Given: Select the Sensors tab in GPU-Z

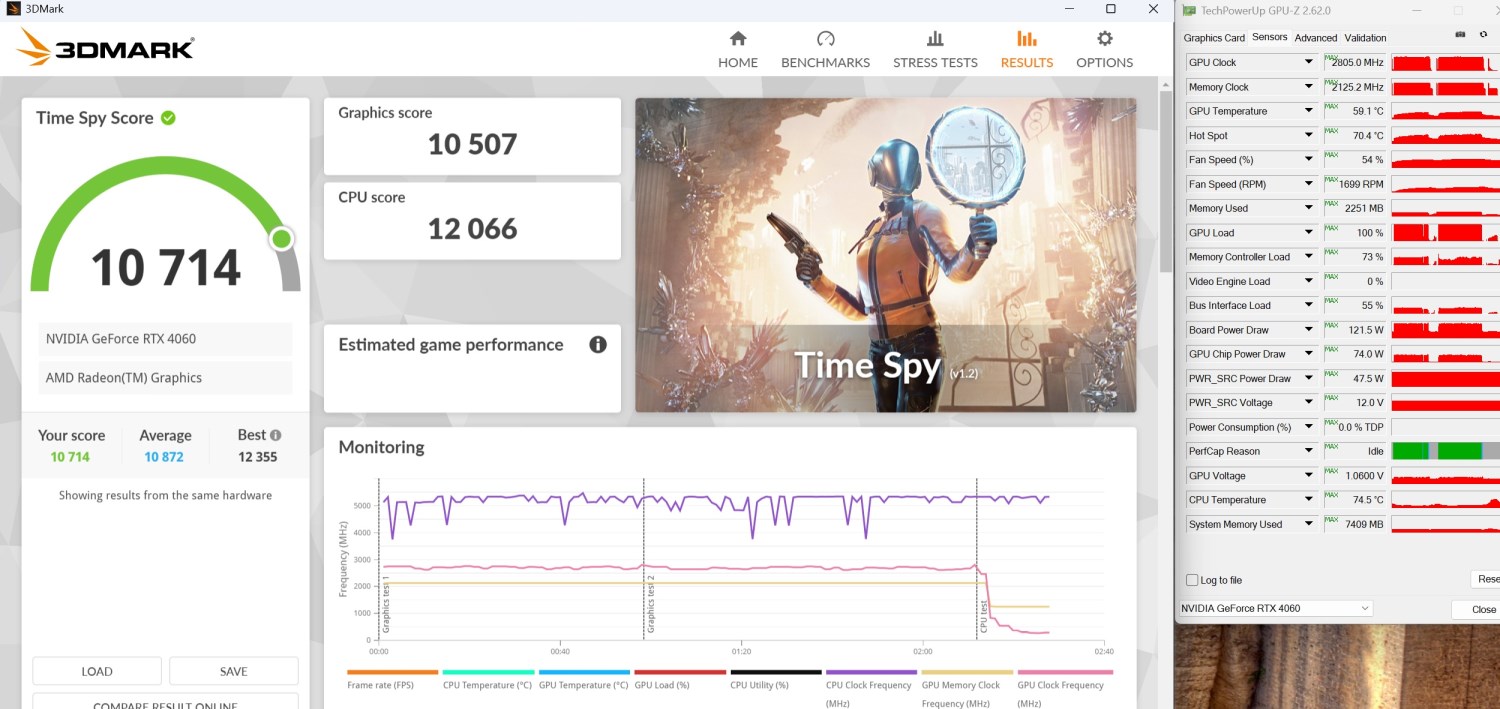Looking at the screenshot, I should (1270, 37).
